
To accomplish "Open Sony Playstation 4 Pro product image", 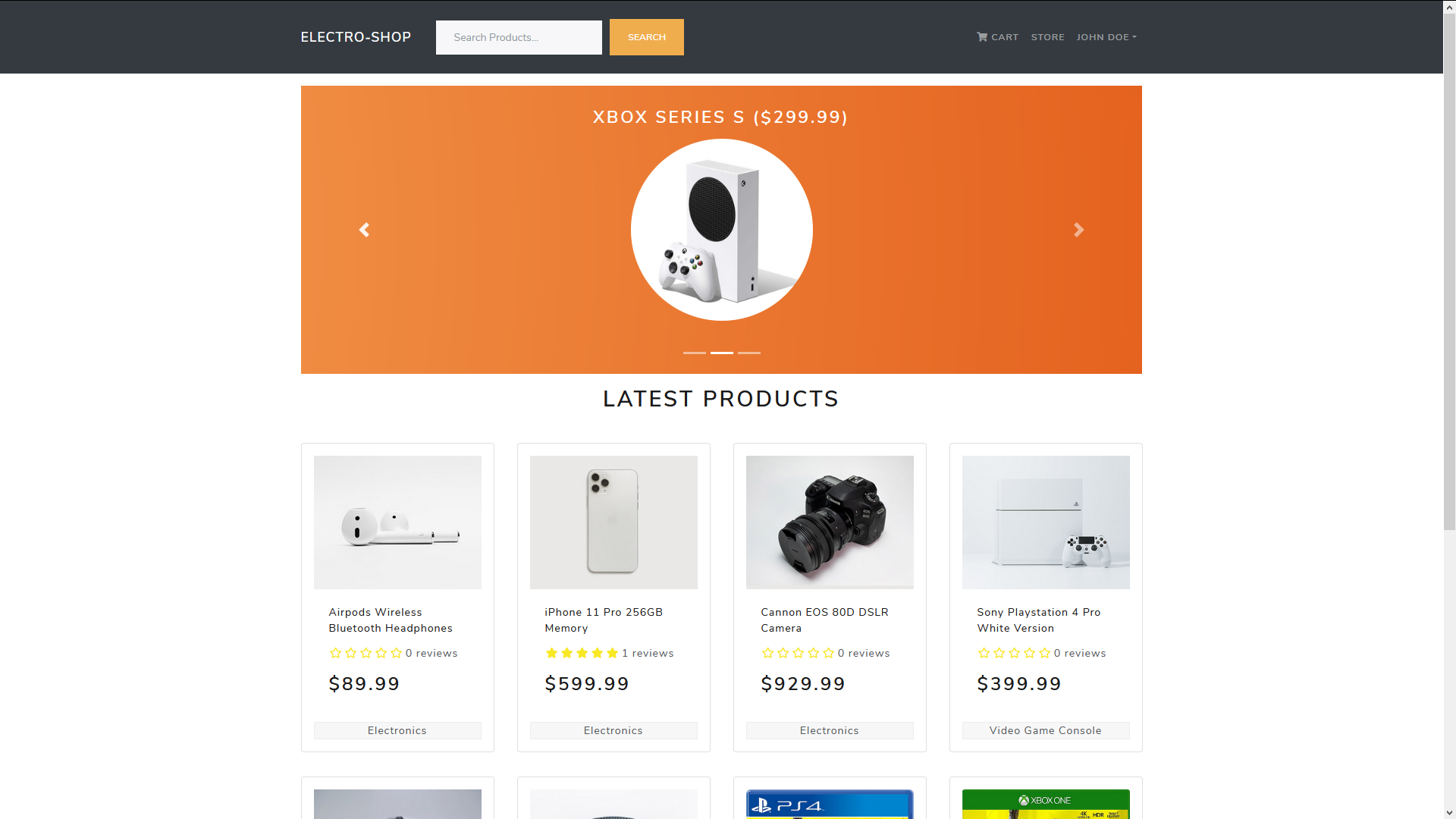I will (x=1046, y=522).
